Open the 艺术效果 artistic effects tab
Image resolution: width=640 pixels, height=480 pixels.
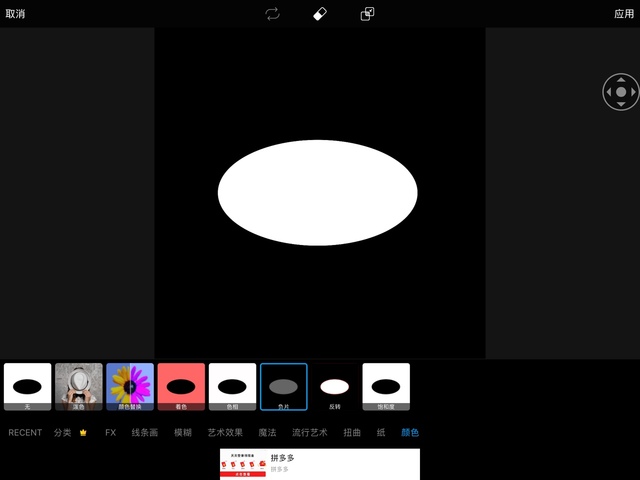point(225,433)
